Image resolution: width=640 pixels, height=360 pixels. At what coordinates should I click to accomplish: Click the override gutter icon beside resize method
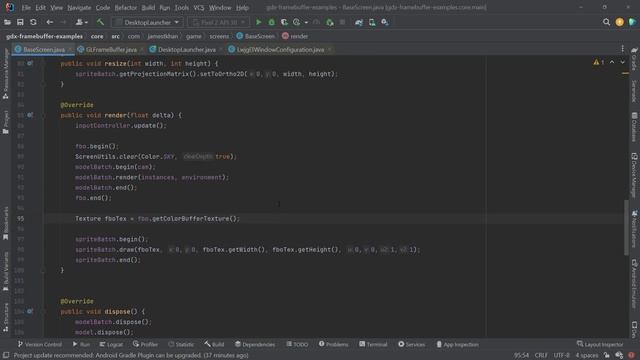click(x=30, y=64)
